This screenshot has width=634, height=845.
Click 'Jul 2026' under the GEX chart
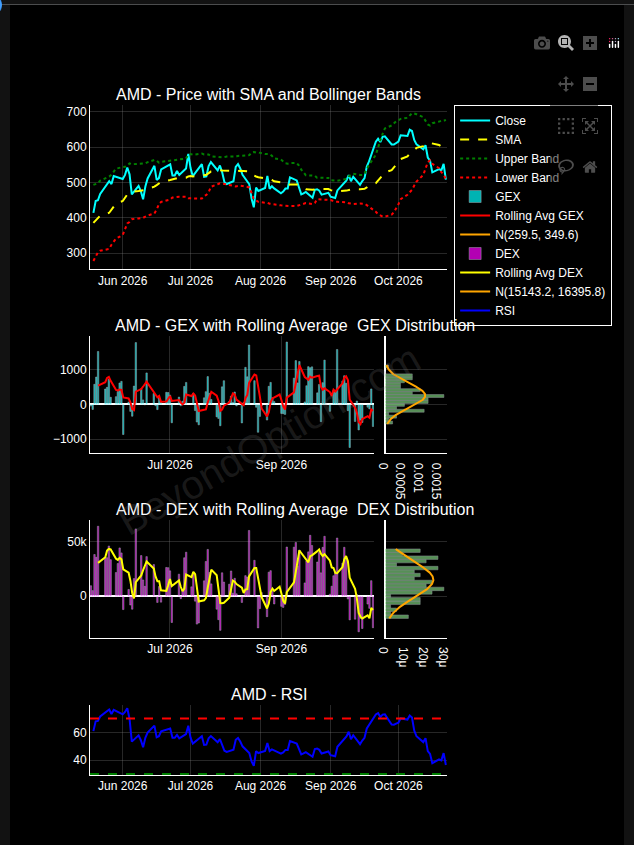[x=170, y=465]
